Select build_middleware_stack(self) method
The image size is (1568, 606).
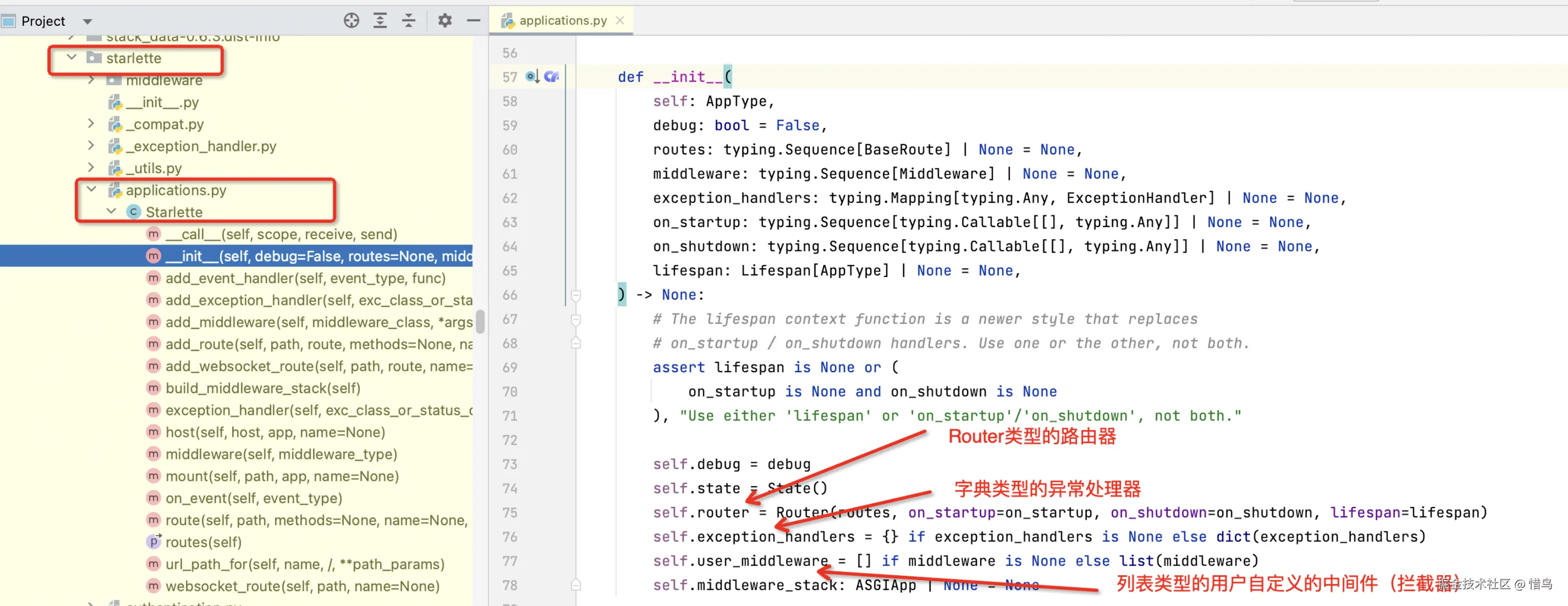[262, 388]
